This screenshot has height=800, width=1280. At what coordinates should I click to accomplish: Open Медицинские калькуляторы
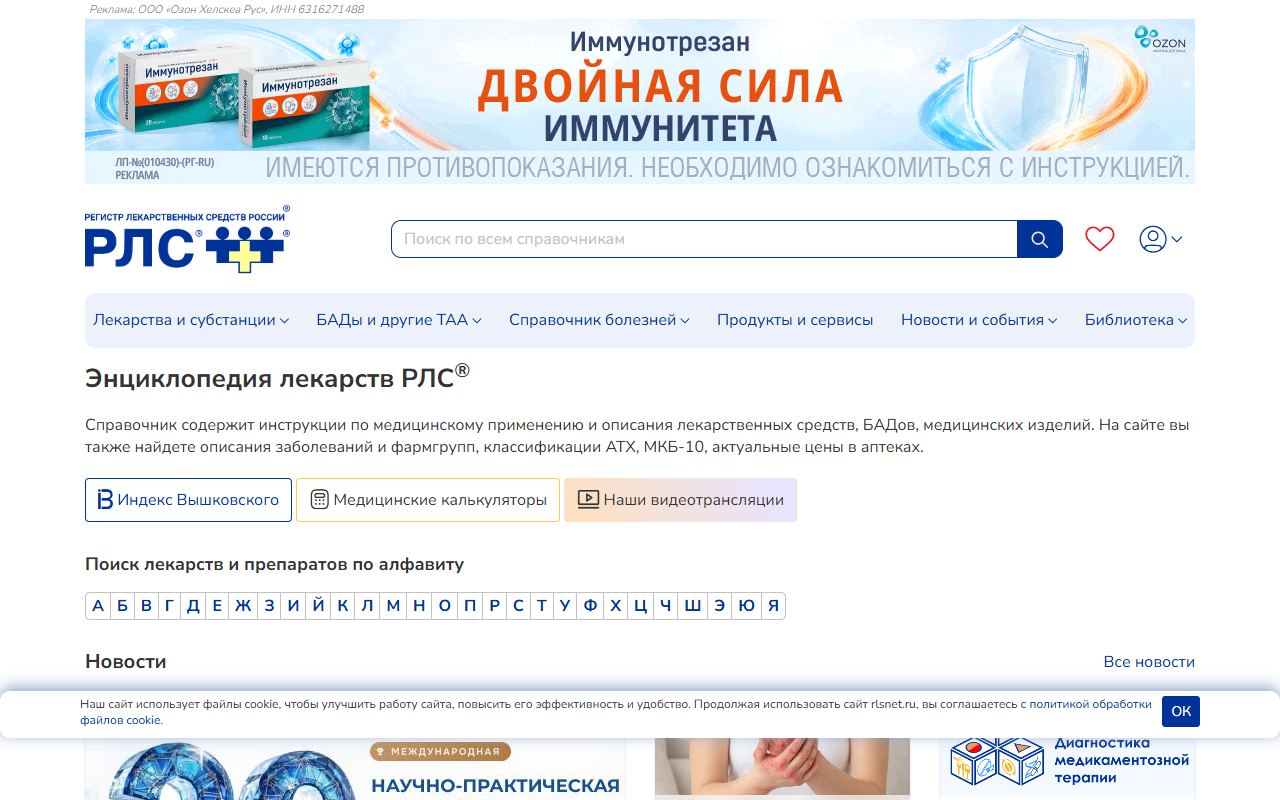[x=428, y=500]
